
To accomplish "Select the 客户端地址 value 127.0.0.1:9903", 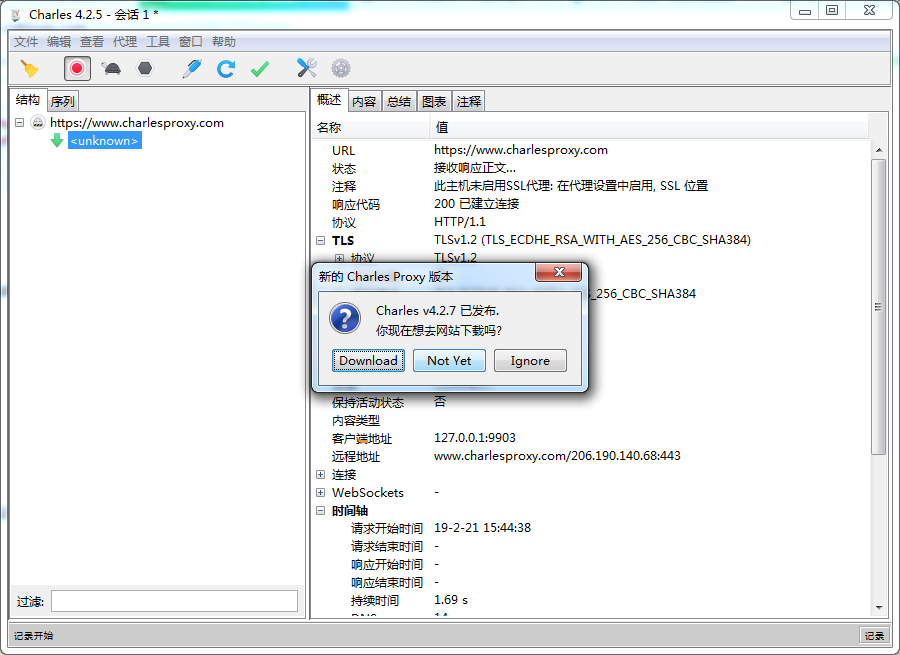I will click(x=475, y=438).
